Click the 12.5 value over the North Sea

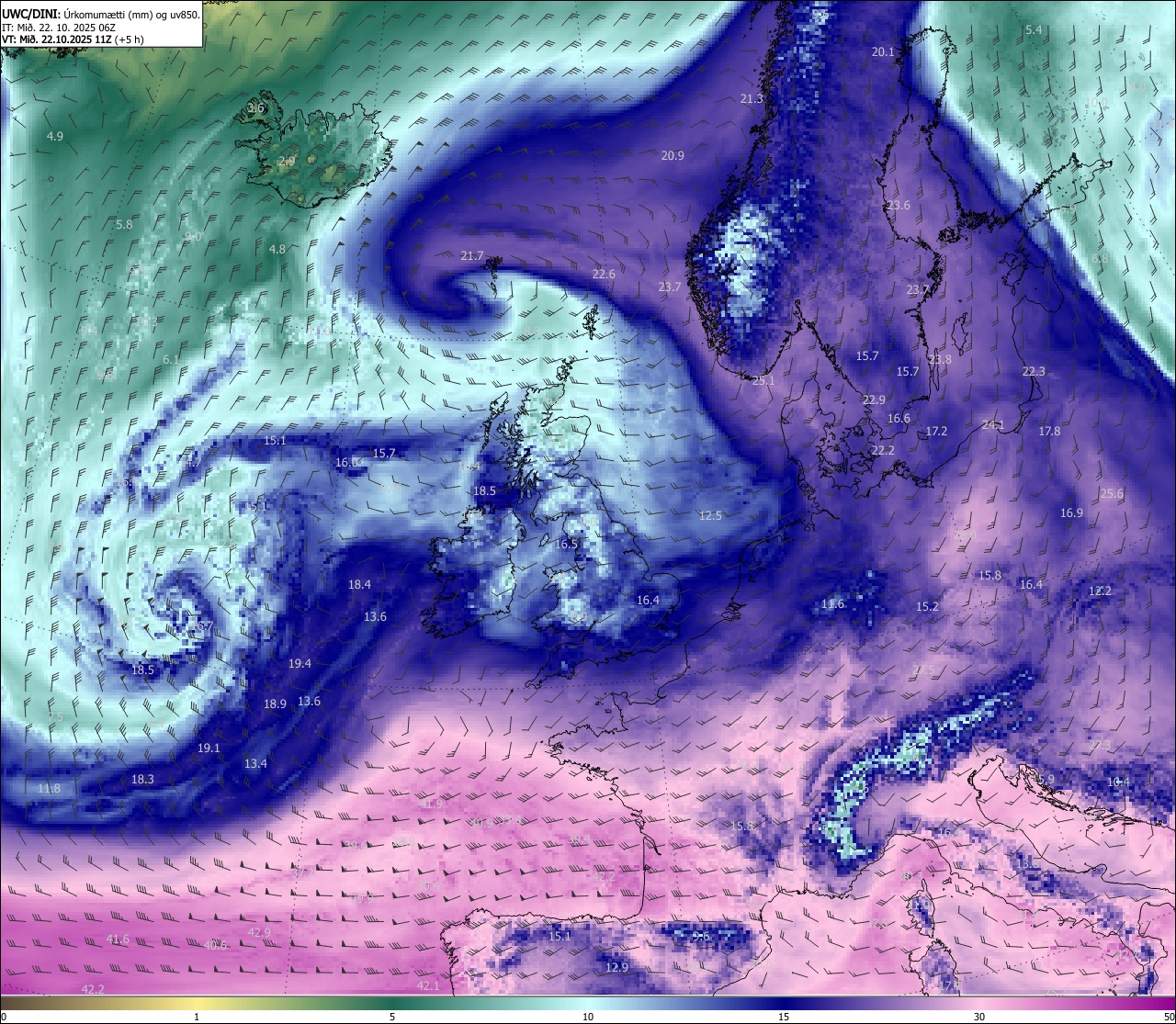click(710, 515)
